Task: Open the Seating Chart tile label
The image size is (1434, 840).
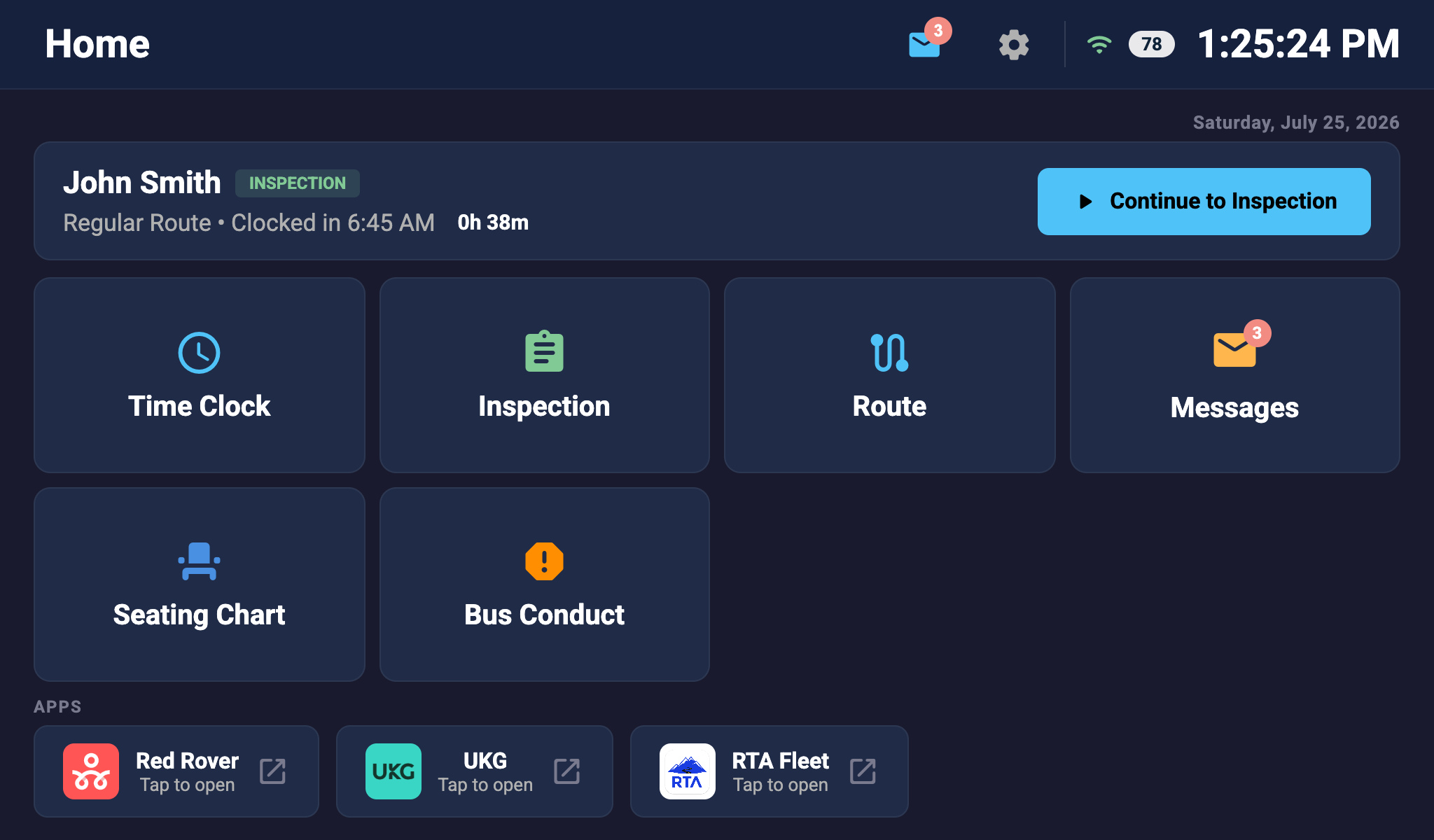Action: 199,615
